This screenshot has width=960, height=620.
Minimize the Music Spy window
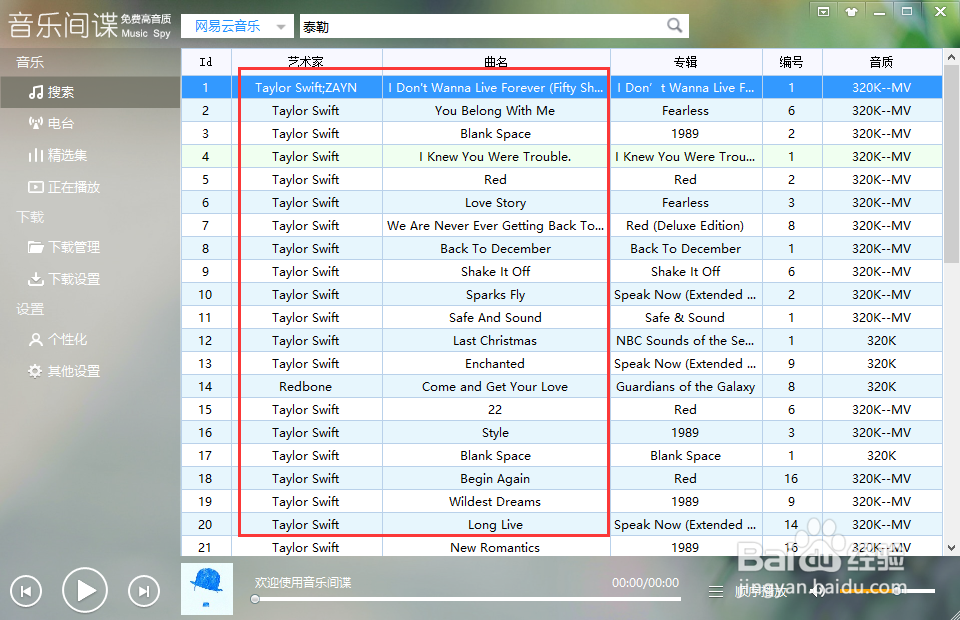(879, 12)
